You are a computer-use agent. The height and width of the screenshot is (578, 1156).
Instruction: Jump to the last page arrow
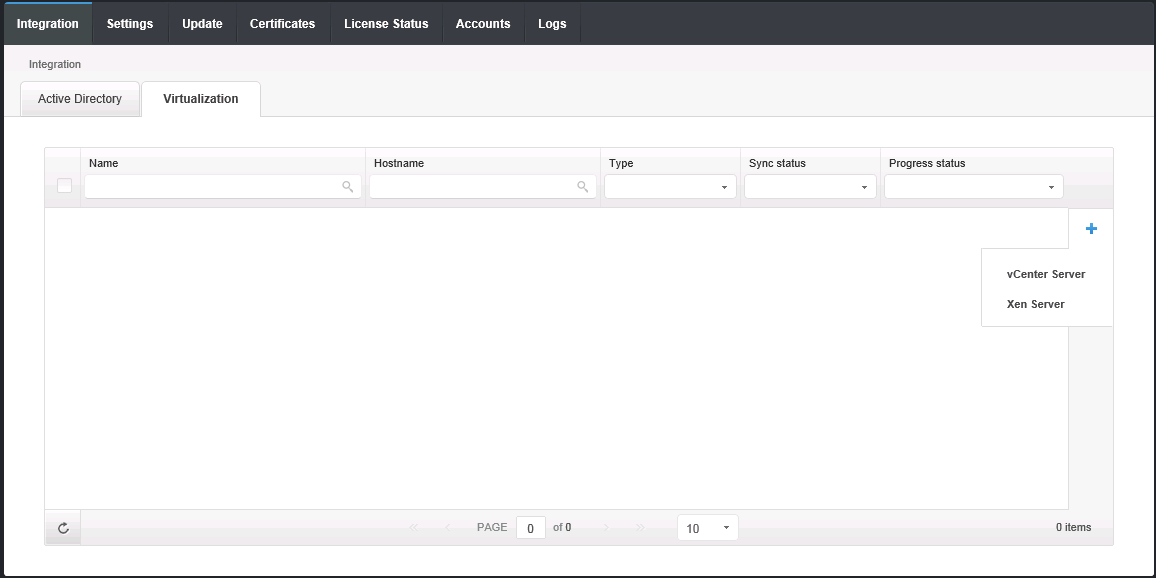click(x=640, y=527)
